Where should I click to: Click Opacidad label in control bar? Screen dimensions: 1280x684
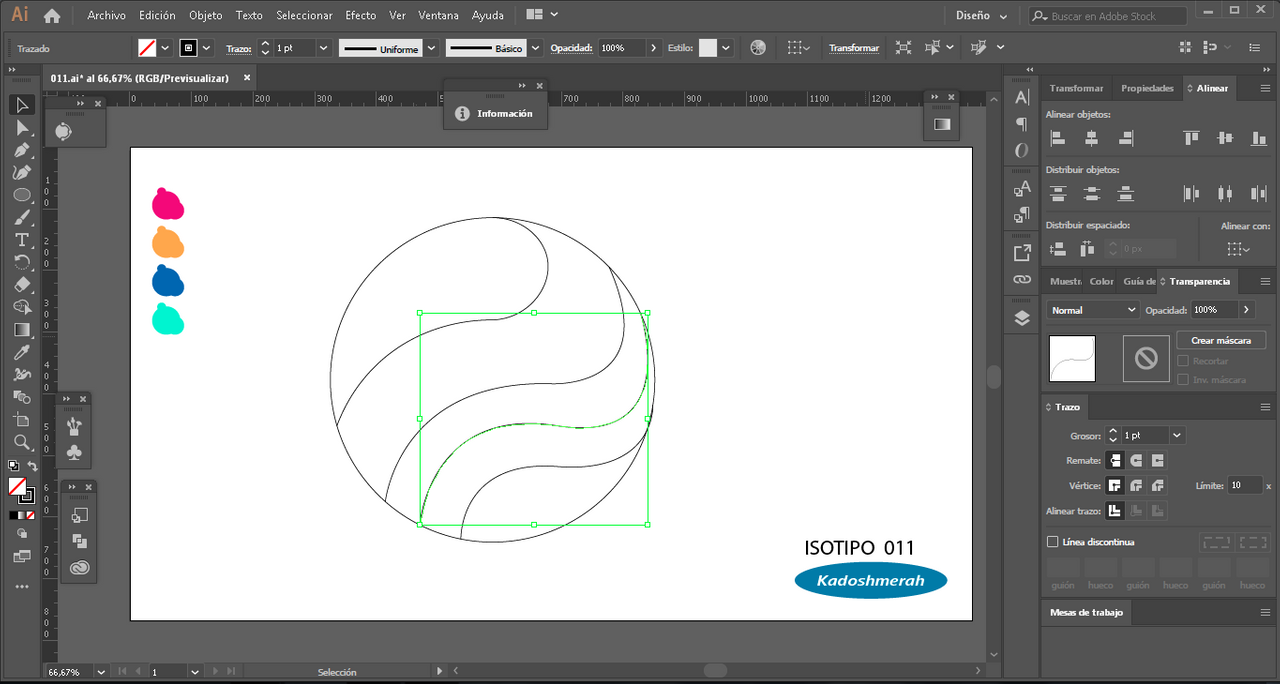[571, 48]
